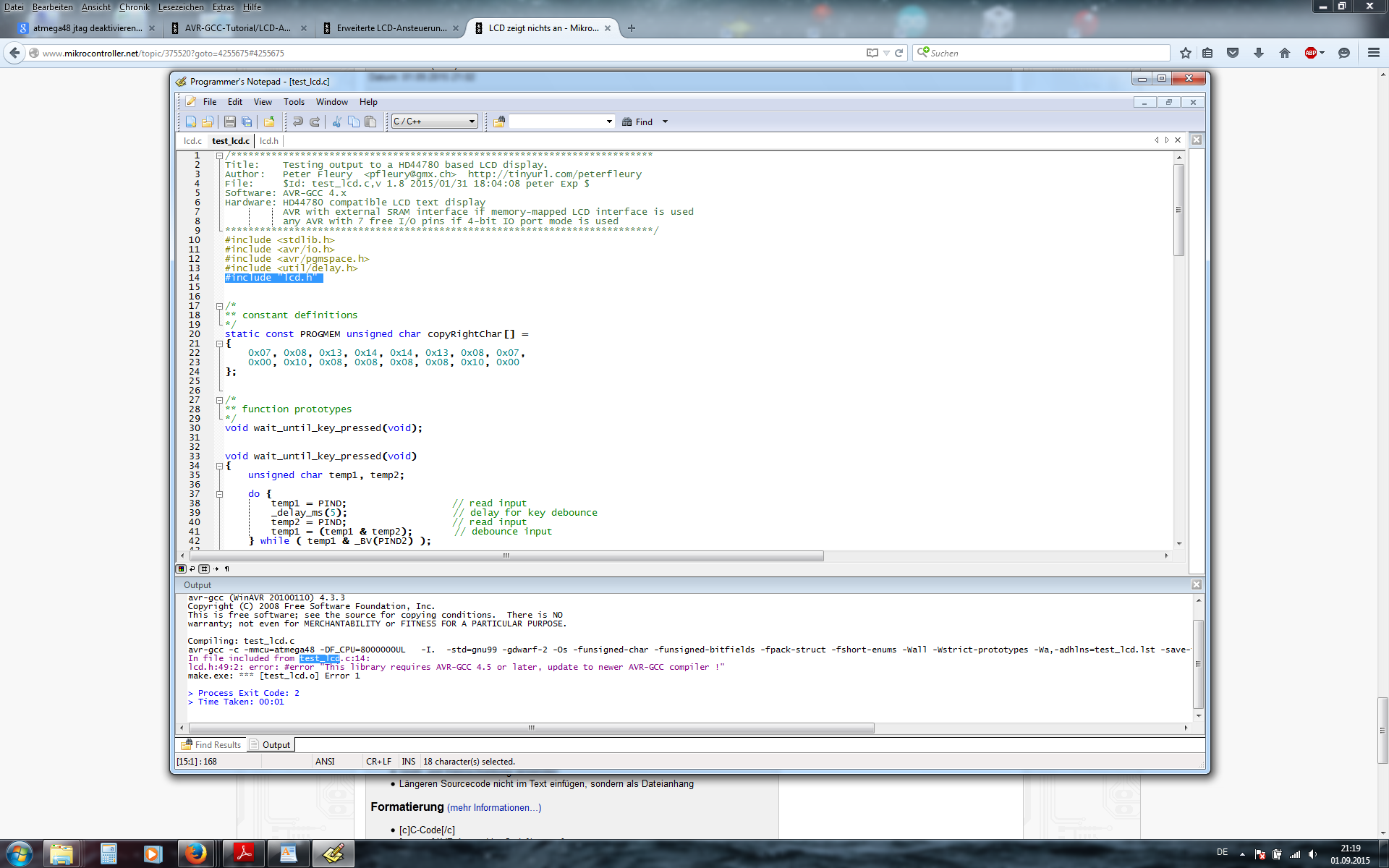Viewport: 1389px width, 868px height.
Task: Click the open project folder icon
Action: tap(269, 122)
